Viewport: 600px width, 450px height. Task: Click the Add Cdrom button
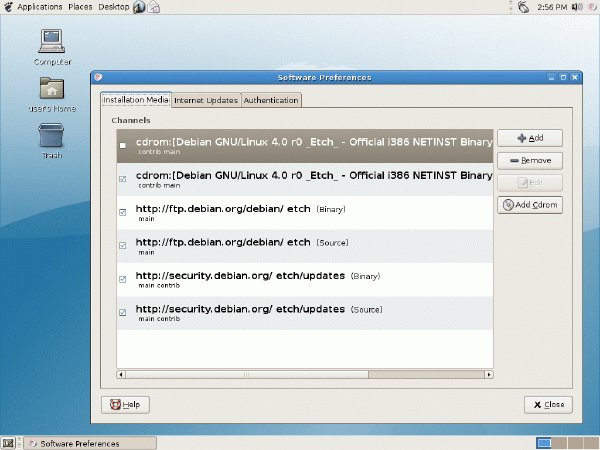(530, 205)
